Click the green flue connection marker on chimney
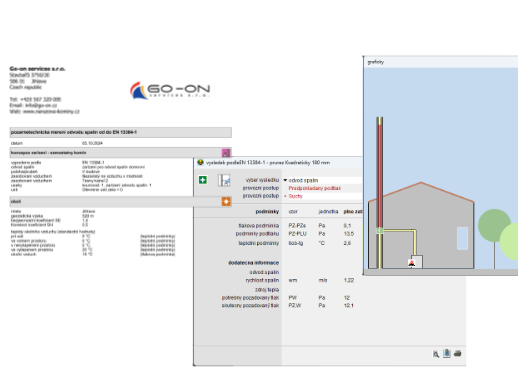This screenshot has height=387, width=518. (379, 231)
